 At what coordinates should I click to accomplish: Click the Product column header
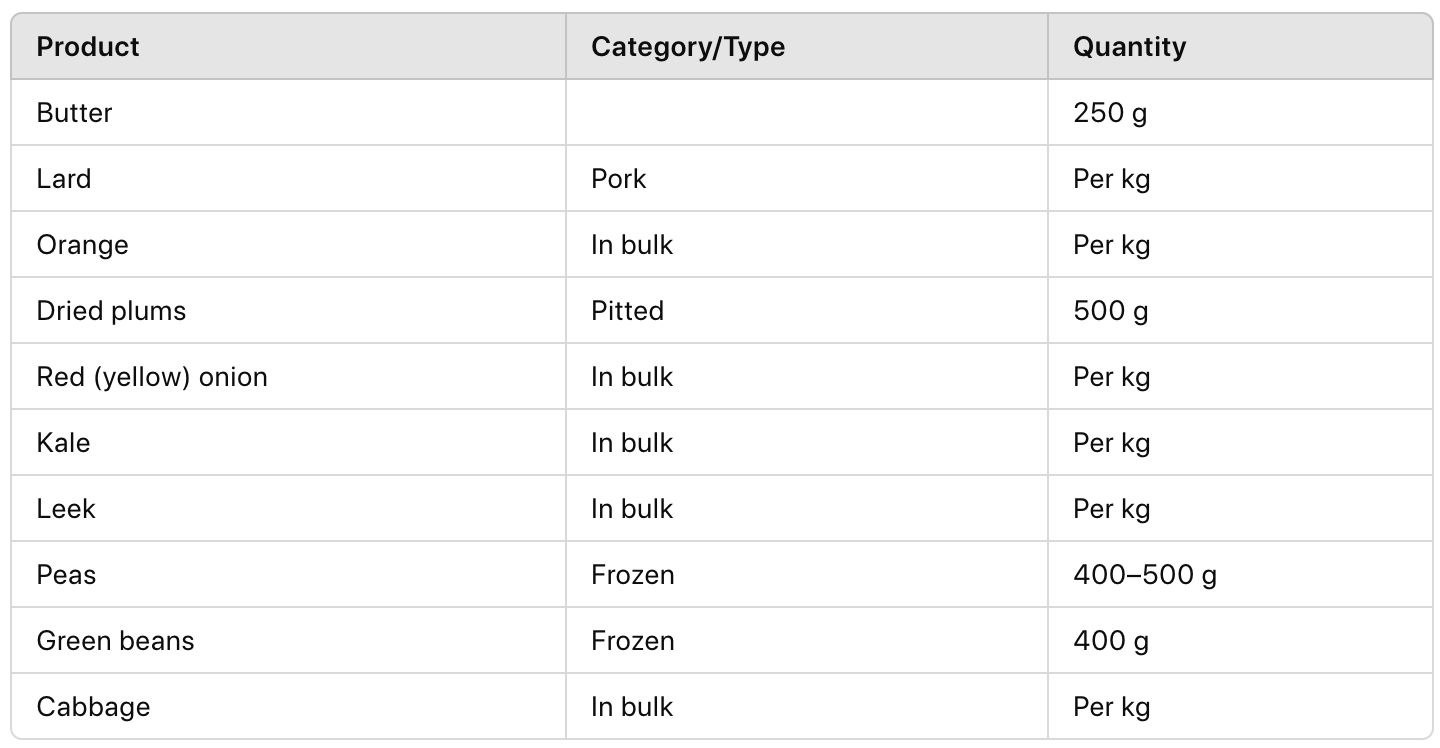(x=88, y=47)
